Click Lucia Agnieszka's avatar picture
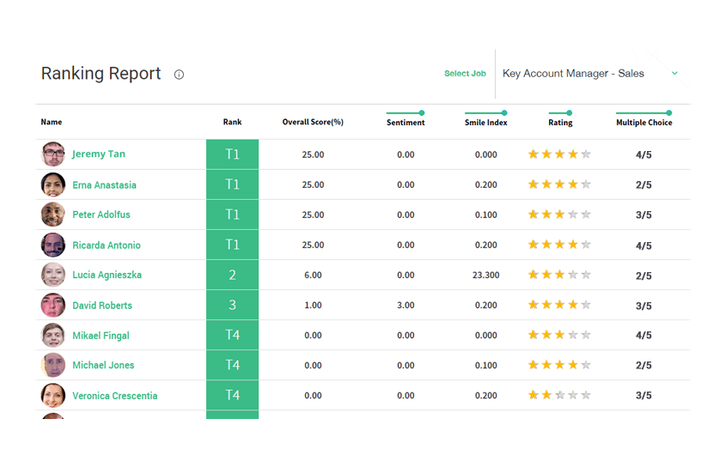 (53, 275)
